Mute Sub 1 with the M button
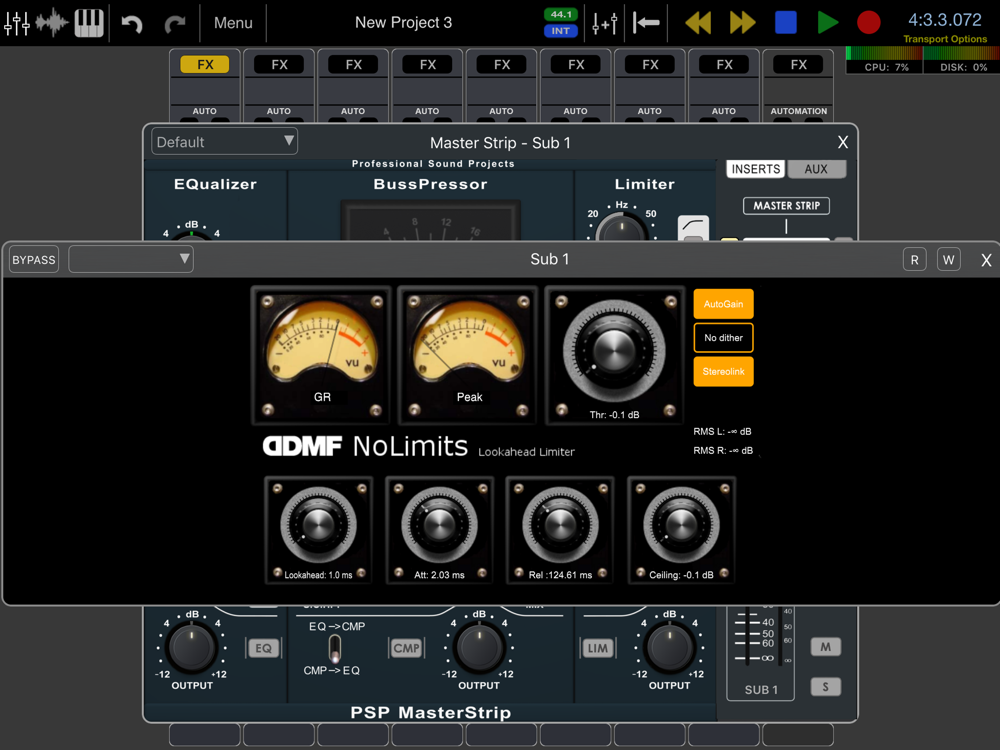Image resolution: width=1000 pixels, height=750 pixels. pos(825,647)
